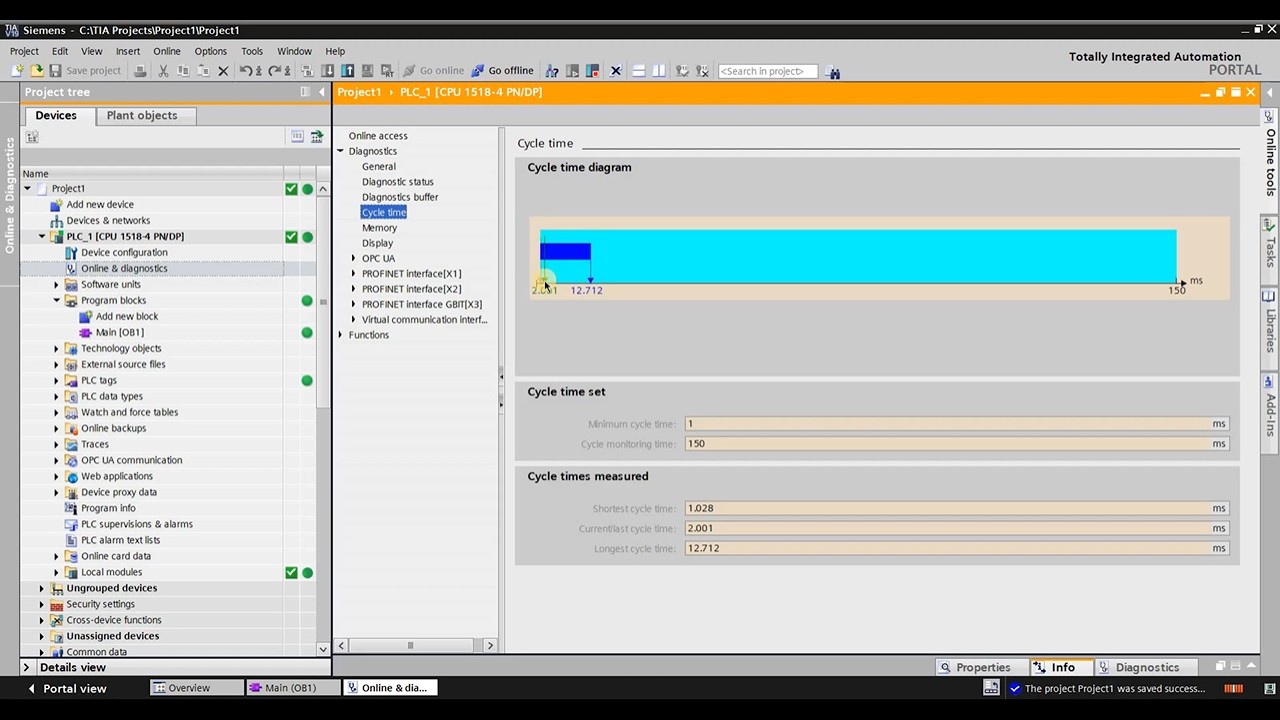Screen dimensions: 1280x720
Task: Click the Redo arrow icon
Action: [x=274, y=71]
